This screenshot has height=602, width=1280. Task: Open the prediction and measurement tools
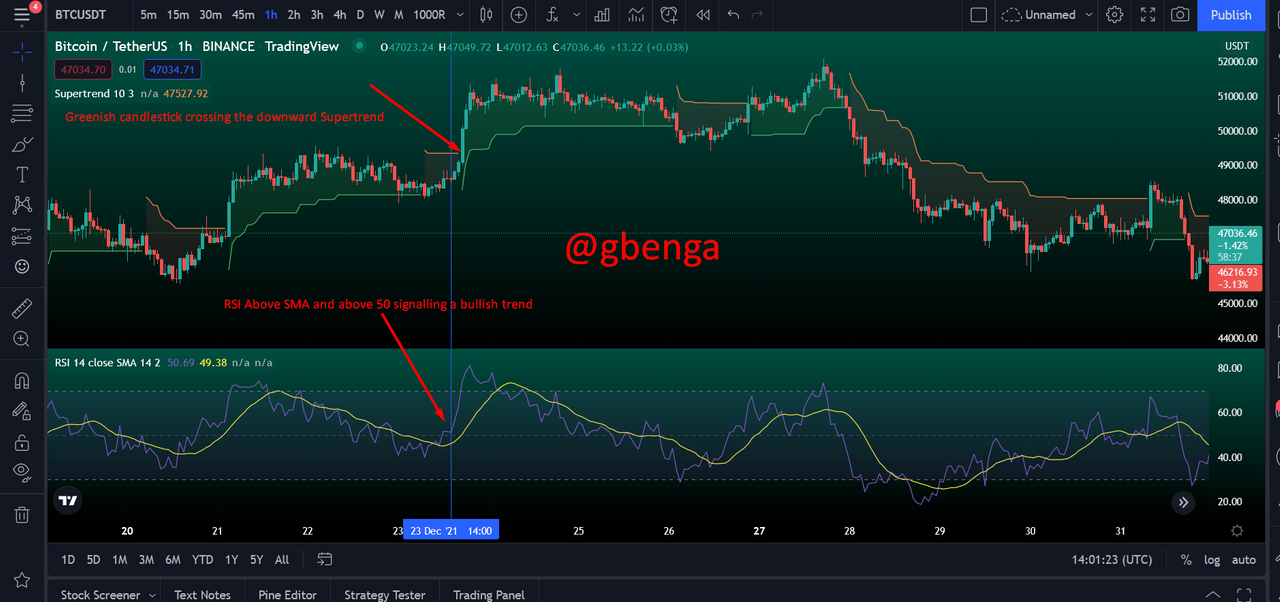tap(22, 236)
